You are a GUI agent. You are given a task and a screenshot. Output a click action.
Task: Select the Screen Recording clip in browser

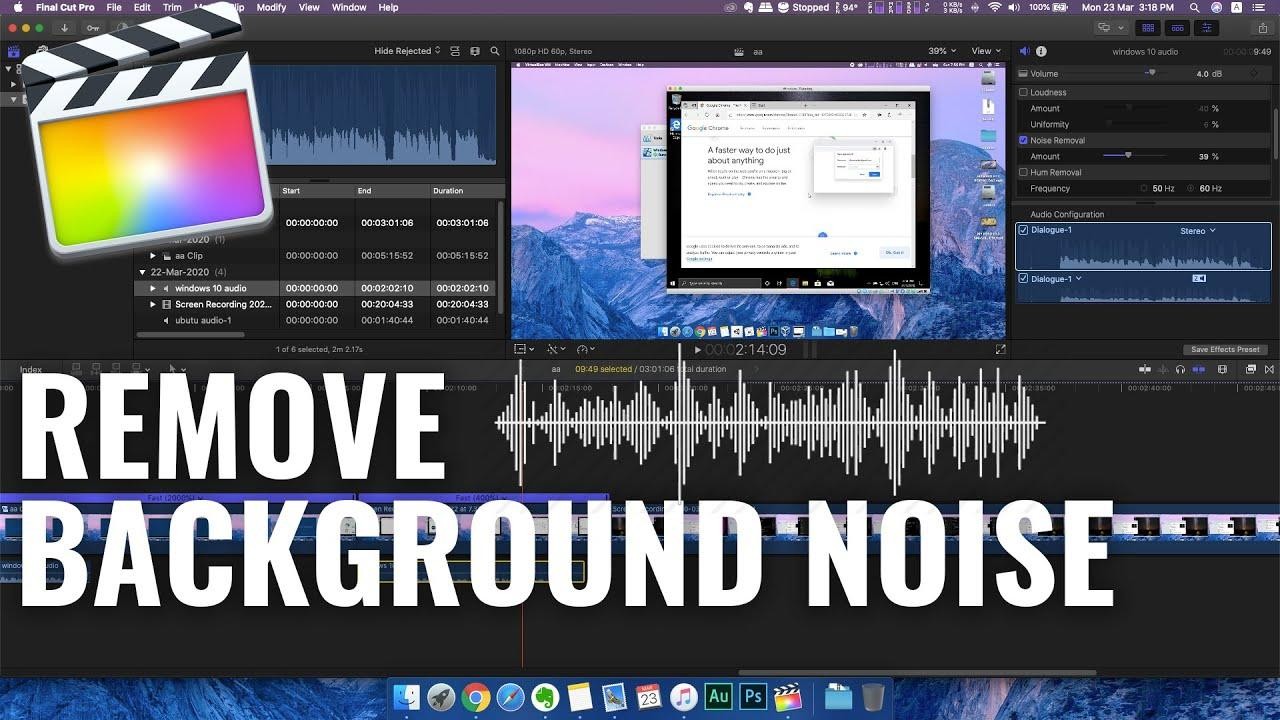click(223, 304)
